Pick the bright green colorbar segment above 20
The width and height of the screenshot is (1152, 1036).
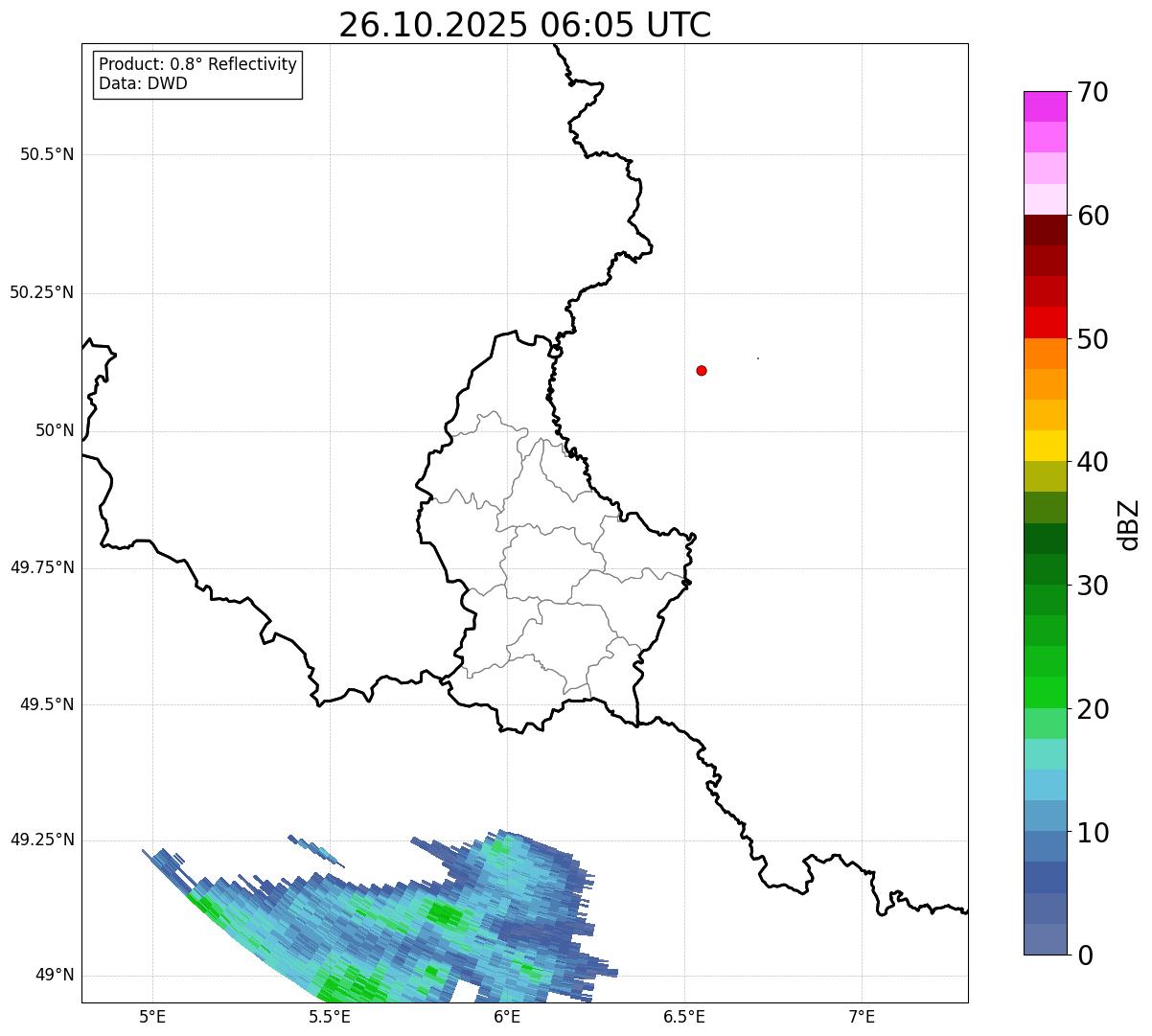(x=1045, y=693)
